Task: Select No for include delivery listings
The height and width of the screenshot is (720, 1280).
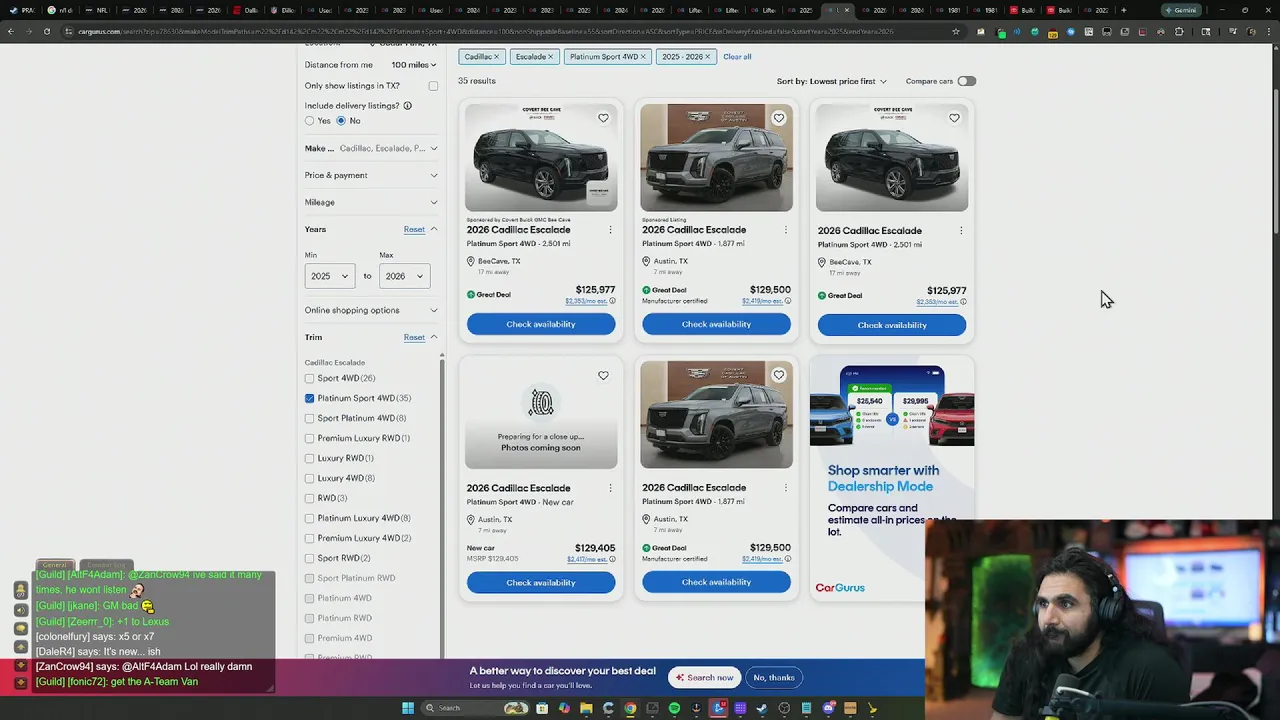Action: click(x=341, y=121)
